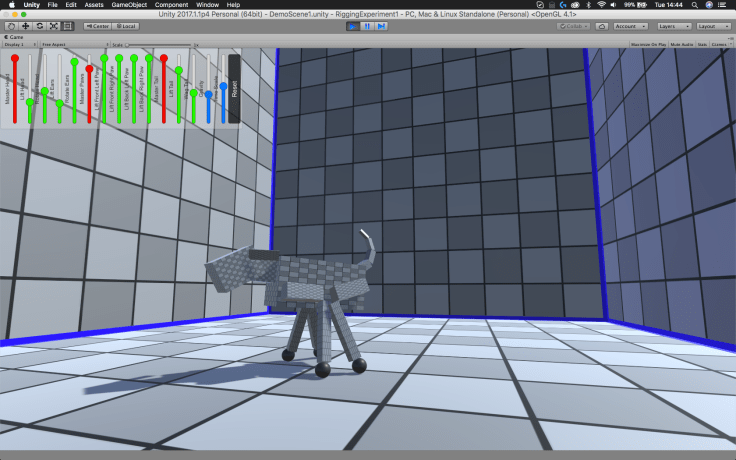Select the Scale tool
Viewport: 736px width, 460px height.
click(53, 25)
